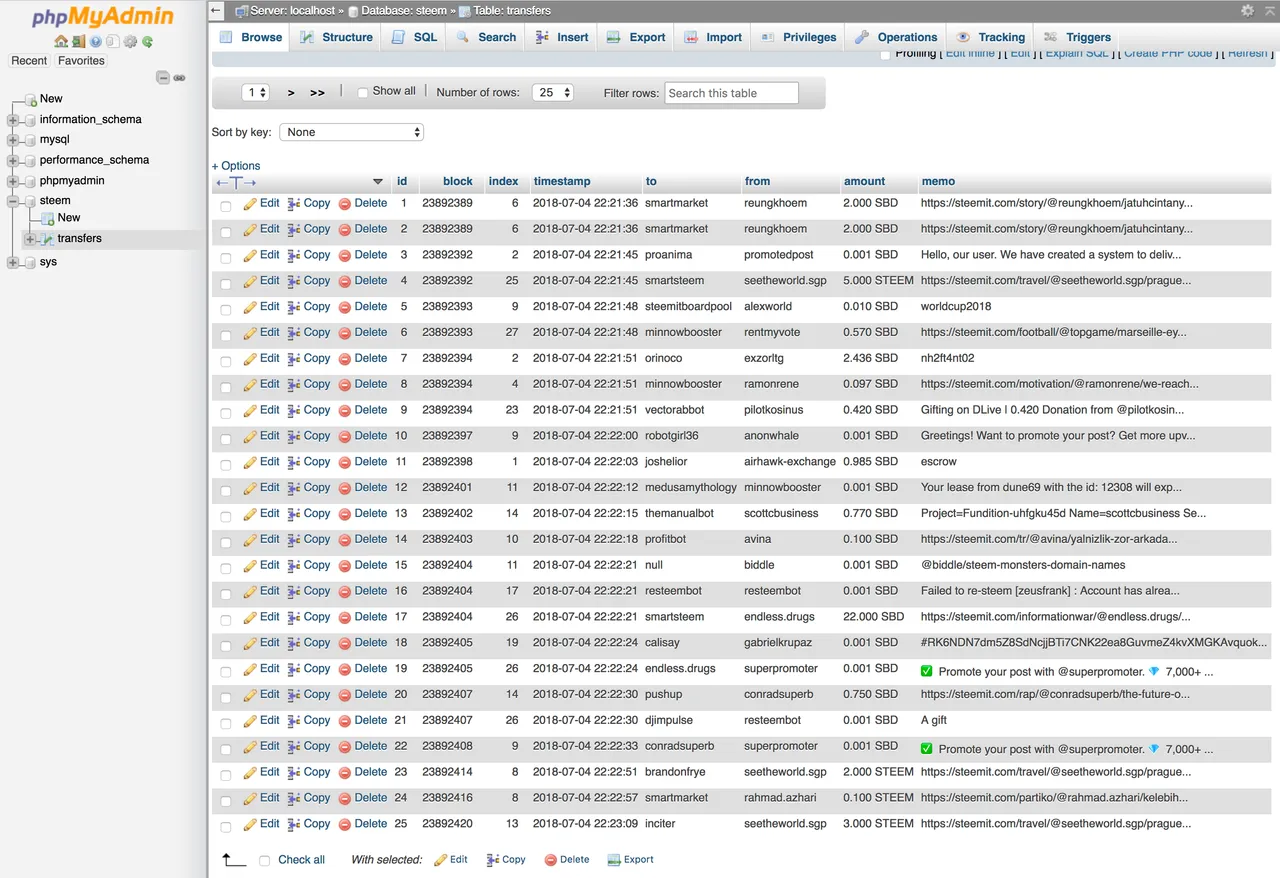Click red Delete icon for row id 25

[345, 824]
